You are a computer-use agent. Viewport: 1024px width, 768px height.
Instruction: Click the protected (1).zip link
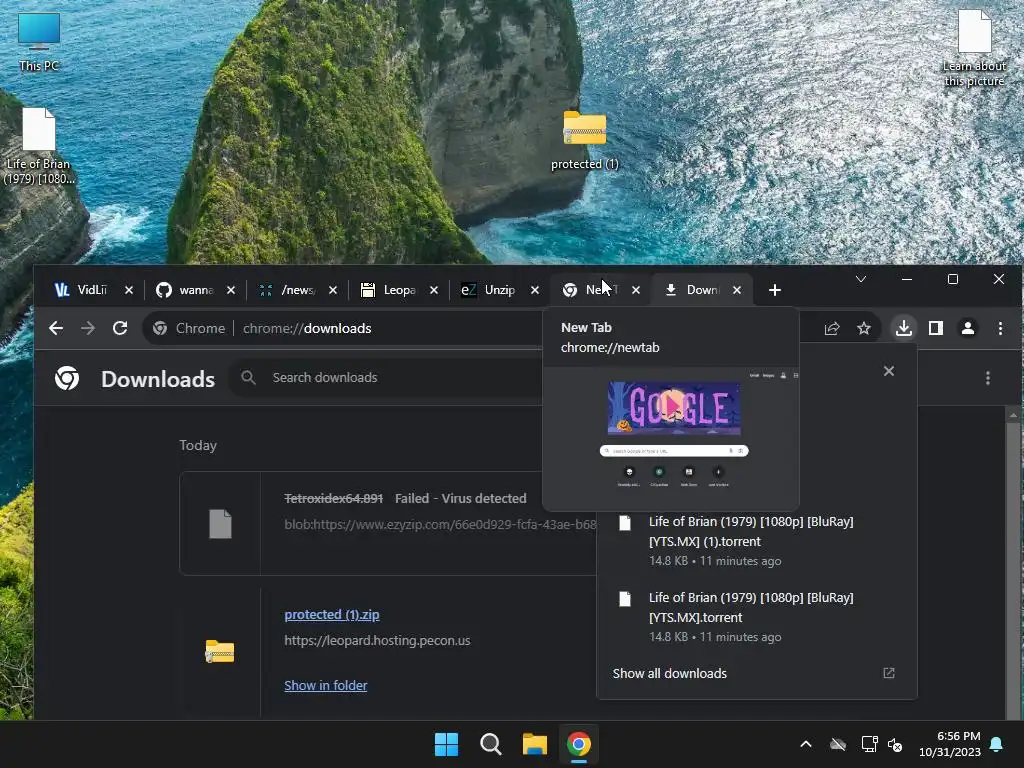[332, 615]
